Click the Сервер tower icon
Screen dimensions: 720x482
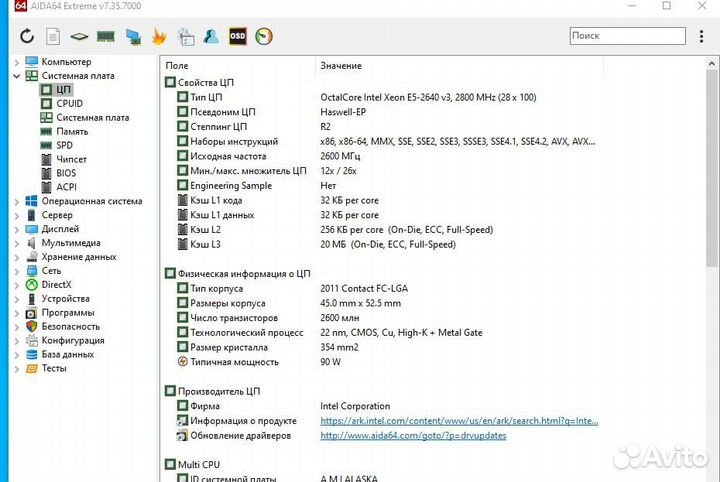(31, 215)
